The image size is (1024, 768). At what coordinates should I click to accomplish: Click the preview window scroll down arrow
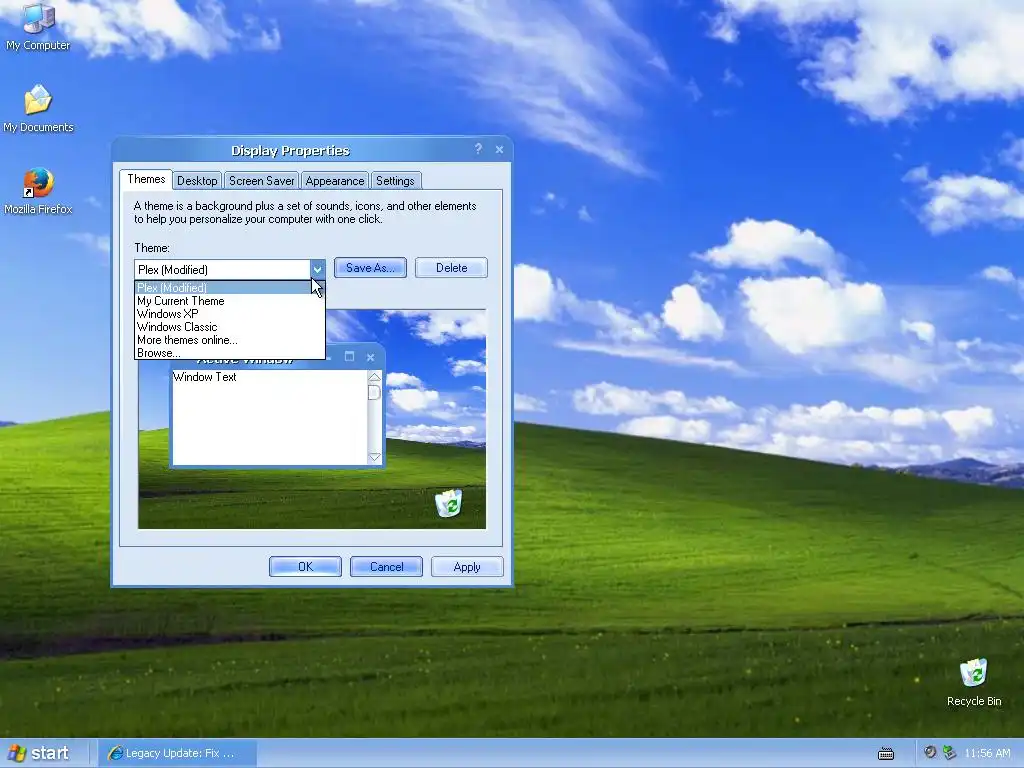[x=374, y=457]
